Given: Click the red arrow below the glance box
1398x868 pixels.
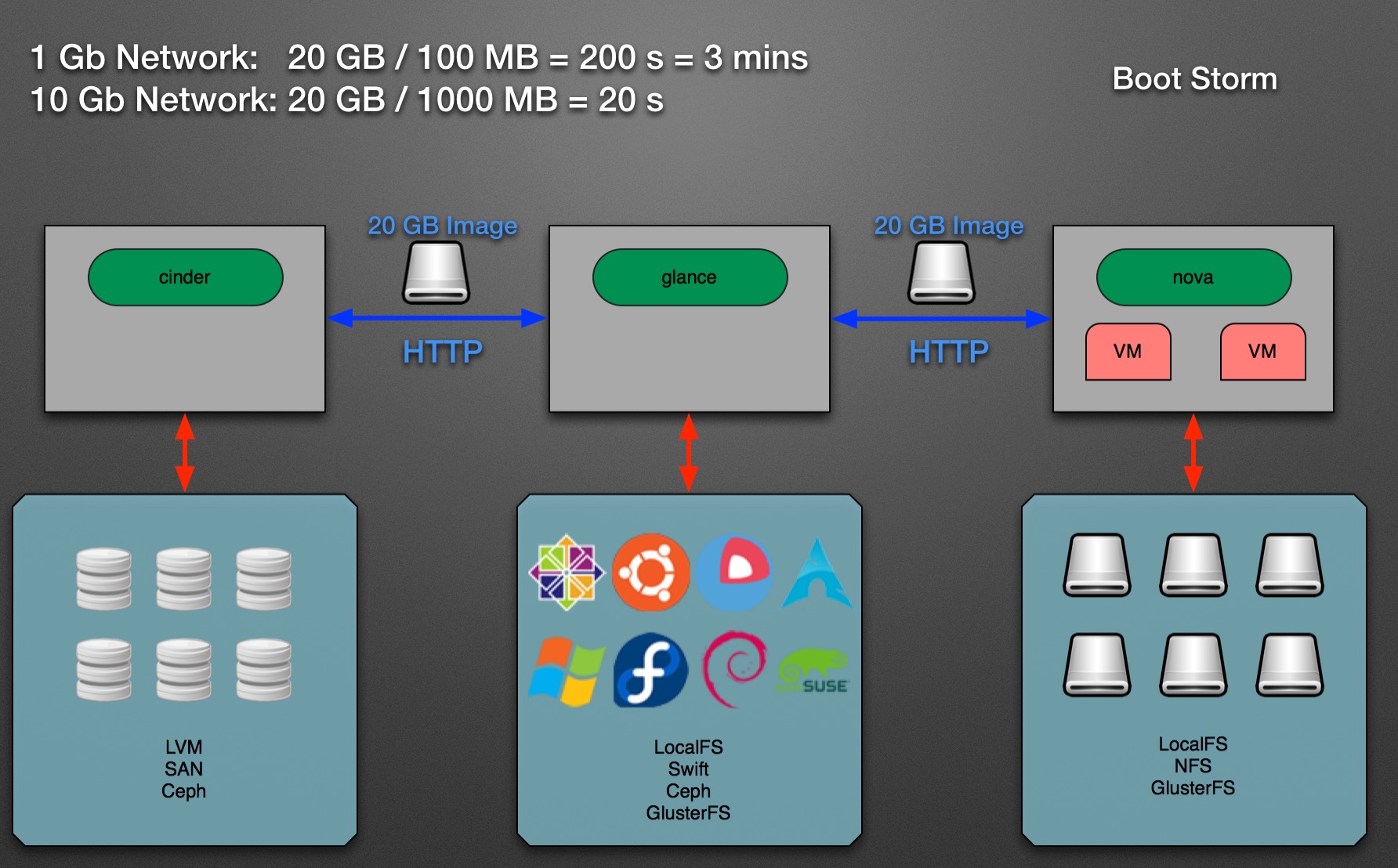Looking at the screenshot, I should 688,453.
